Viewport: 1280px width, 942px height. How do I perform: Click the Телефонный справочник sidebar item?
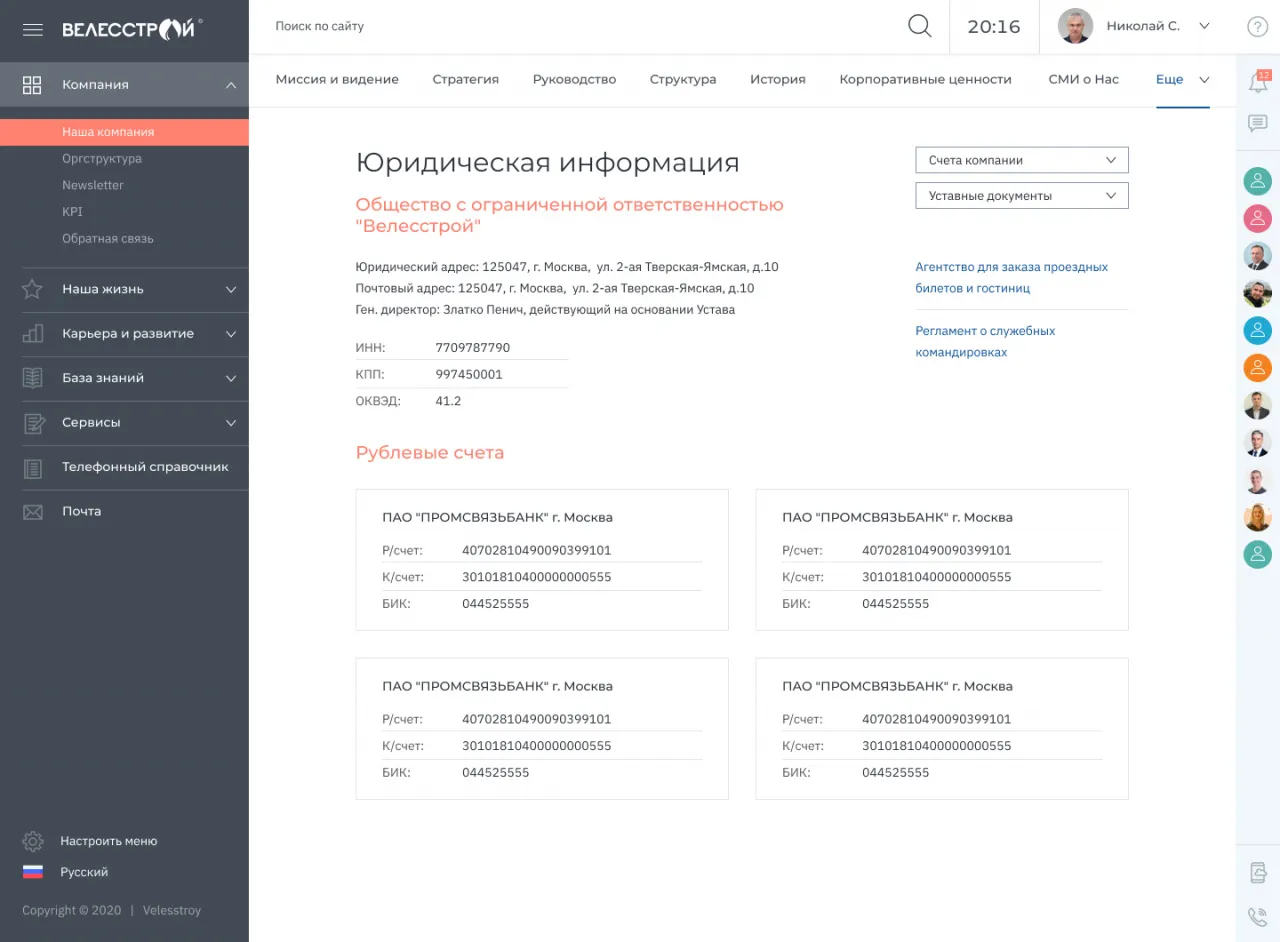[x=145, y=467]
